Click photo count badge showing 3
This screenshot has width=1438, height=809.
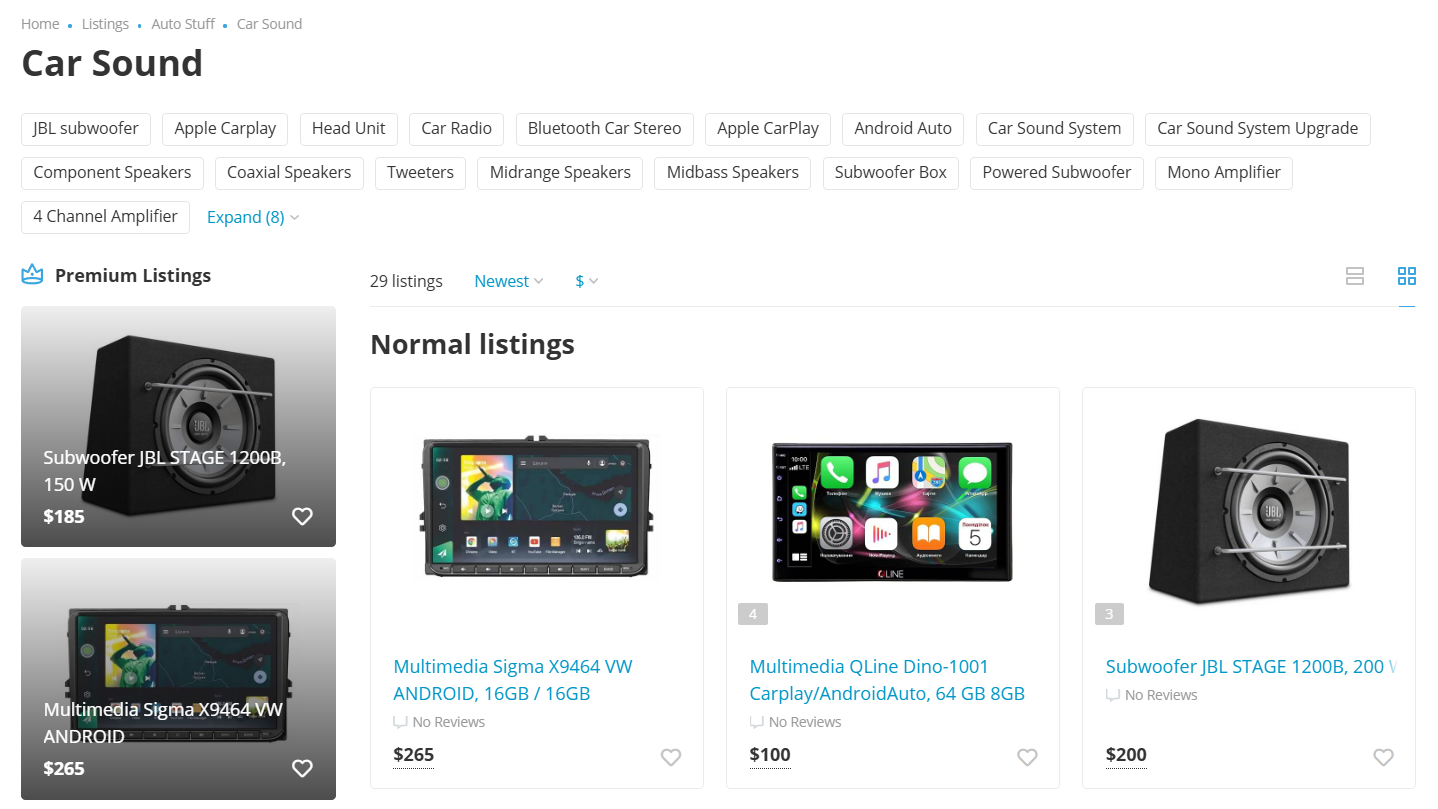point(1109,614)
